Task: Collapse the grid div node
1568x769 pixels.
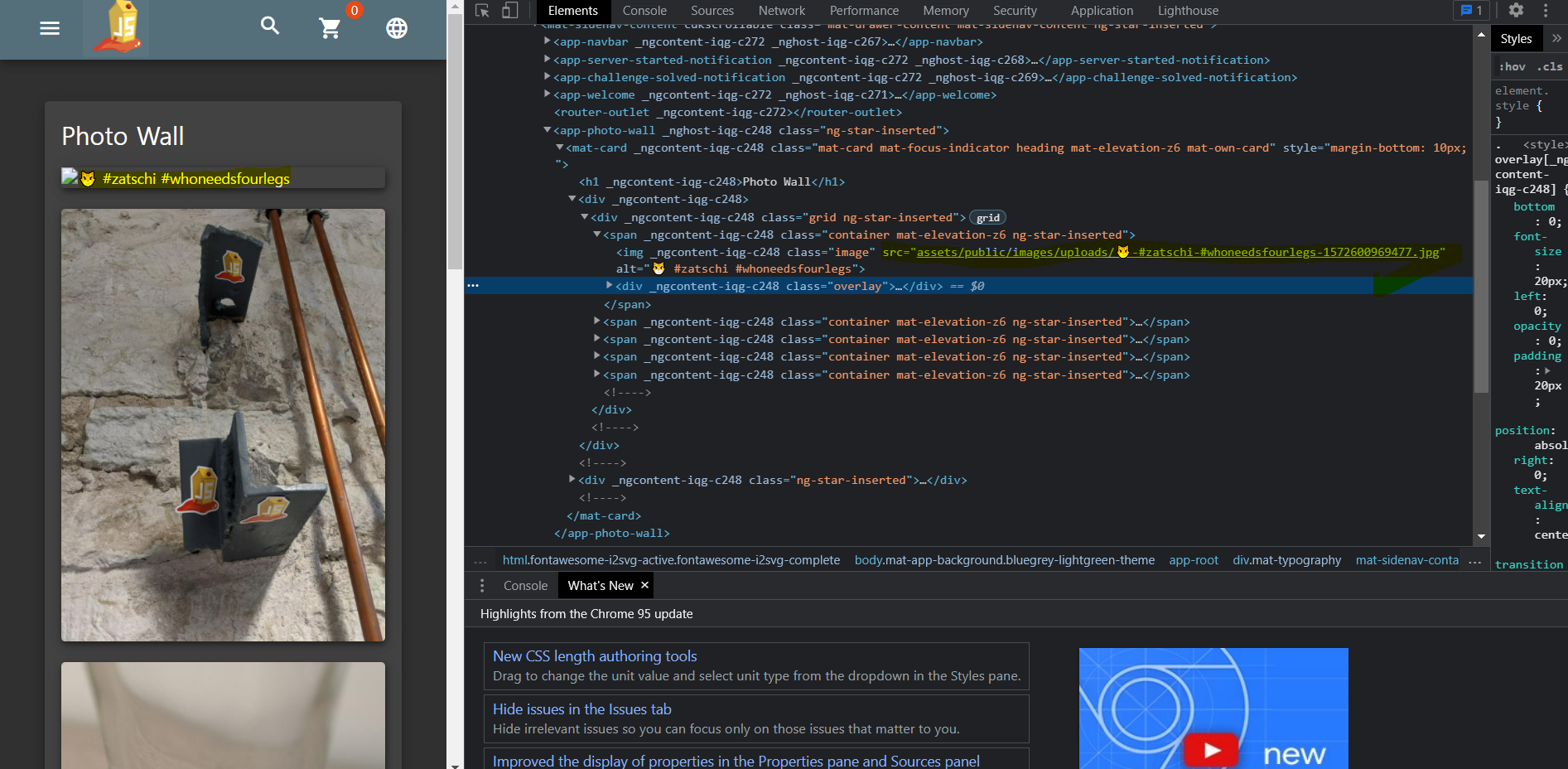Action: tap(584, 216)
